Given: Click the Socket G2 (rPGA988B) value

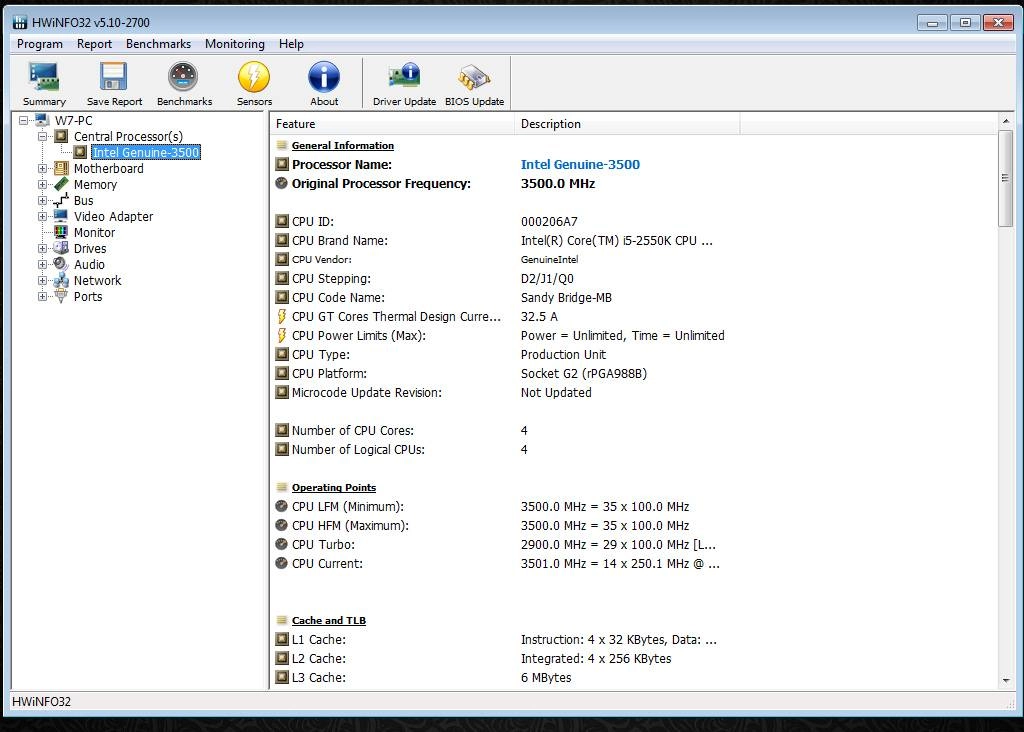Looking at the screenshot, I should click(x=584, y=374).
